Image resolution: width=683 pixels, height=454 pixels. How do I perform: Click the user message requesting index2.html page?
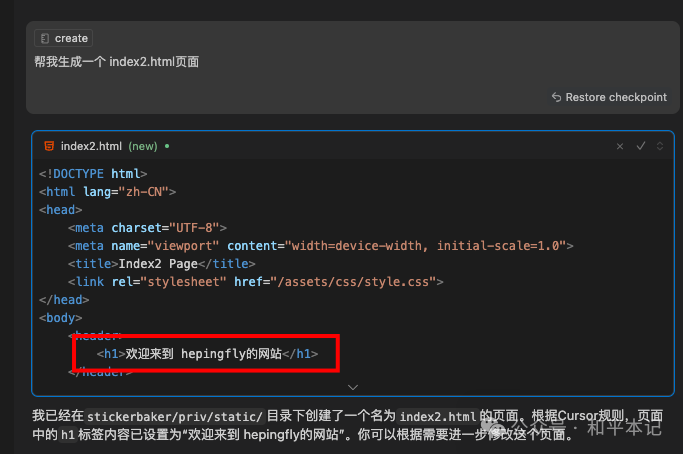[116, 62]
